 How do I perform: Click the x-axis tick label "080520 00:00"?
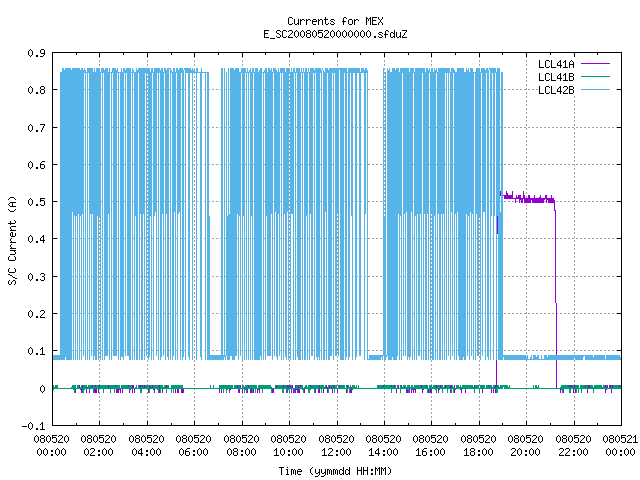(51, 446)
